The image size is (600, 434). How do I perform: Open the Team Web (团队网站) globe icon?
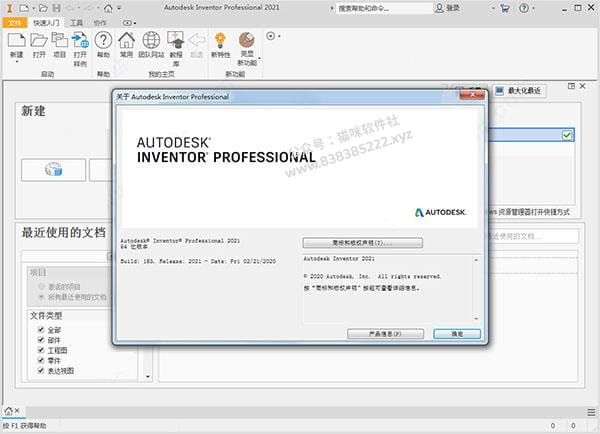pyautogui.click(x=151, y=40)
